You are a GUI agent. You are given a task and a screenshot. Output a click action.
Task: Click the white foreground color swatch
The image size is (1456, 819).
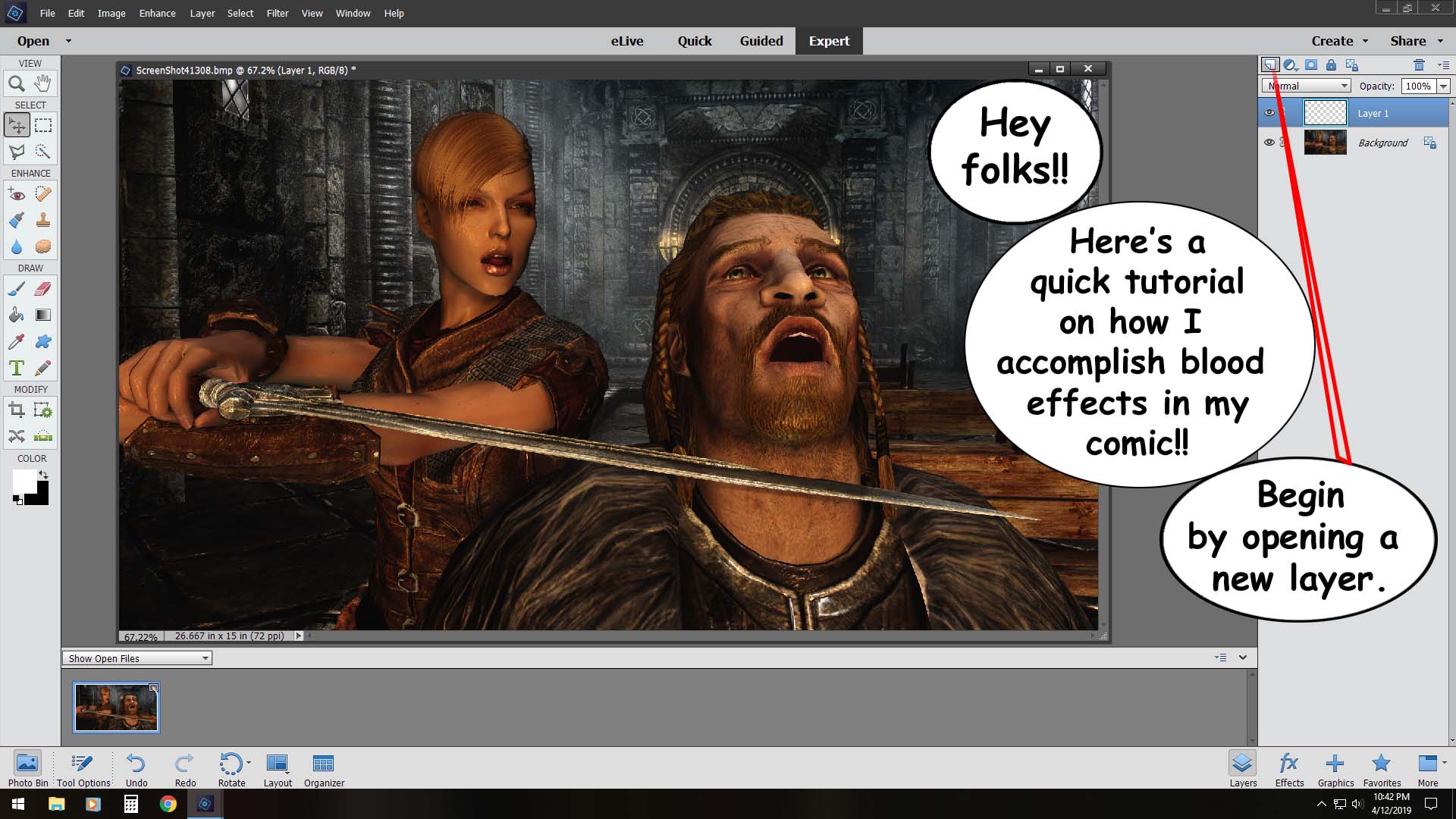pyautogui.click(x=24, y=481)
